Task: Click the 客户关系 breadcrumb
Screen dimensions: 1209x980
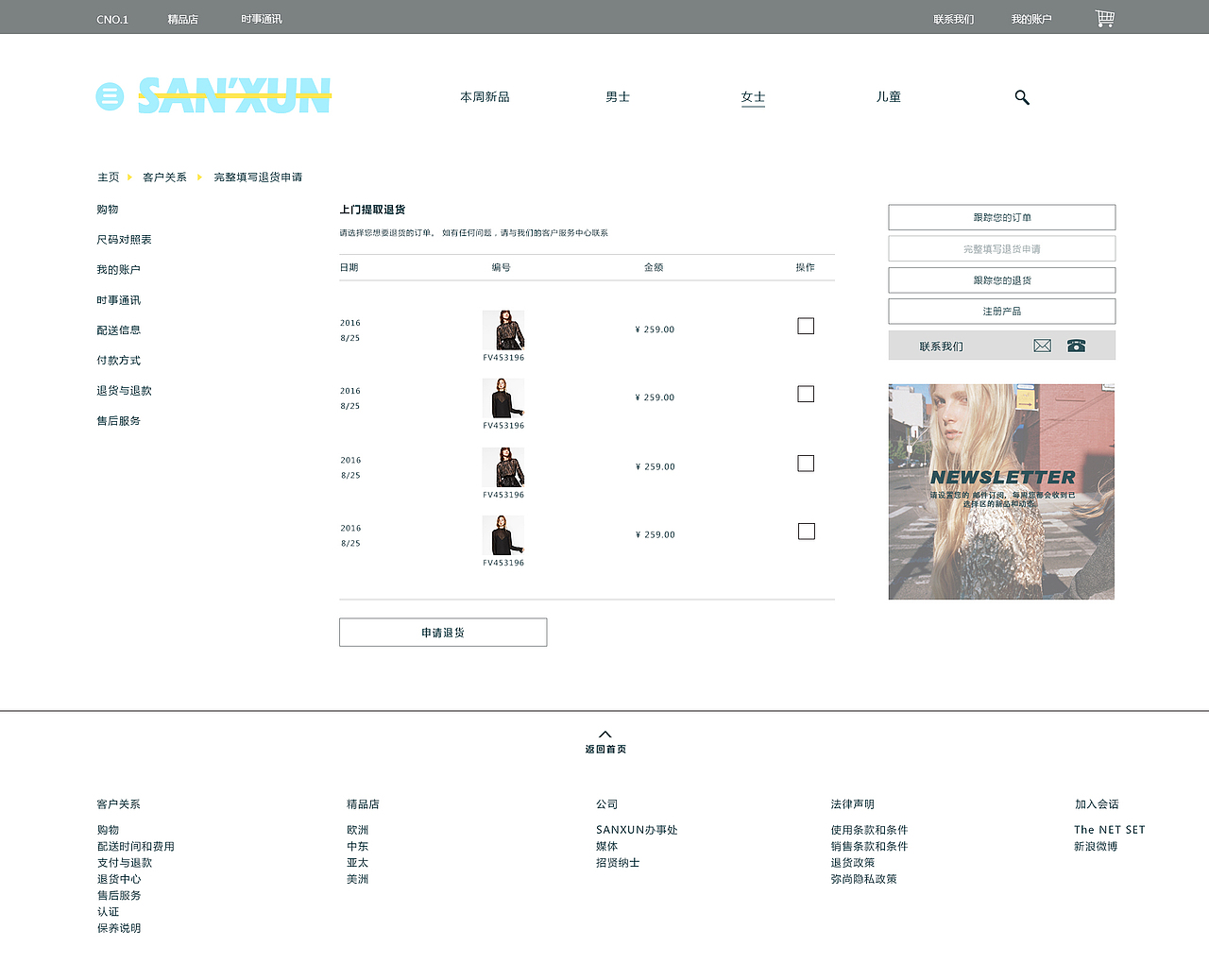Action: pos(164,177)
